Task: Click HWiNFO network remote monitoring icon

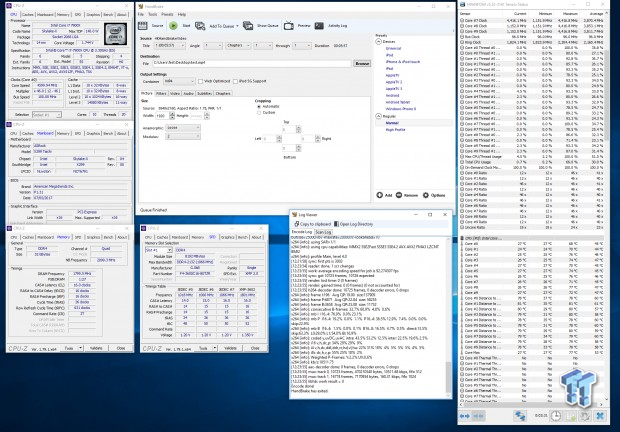Action: [520, 416]
